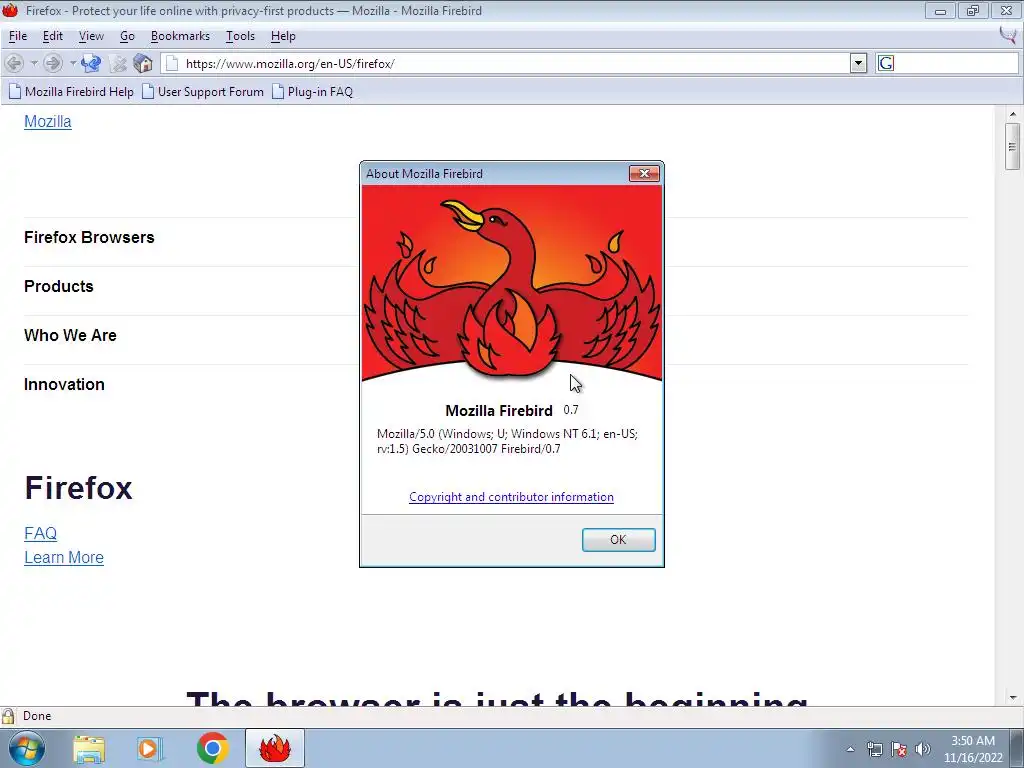1024x768 pixels.
Task: Open the Forward history dropdown arrow
Action: (72, 63)
